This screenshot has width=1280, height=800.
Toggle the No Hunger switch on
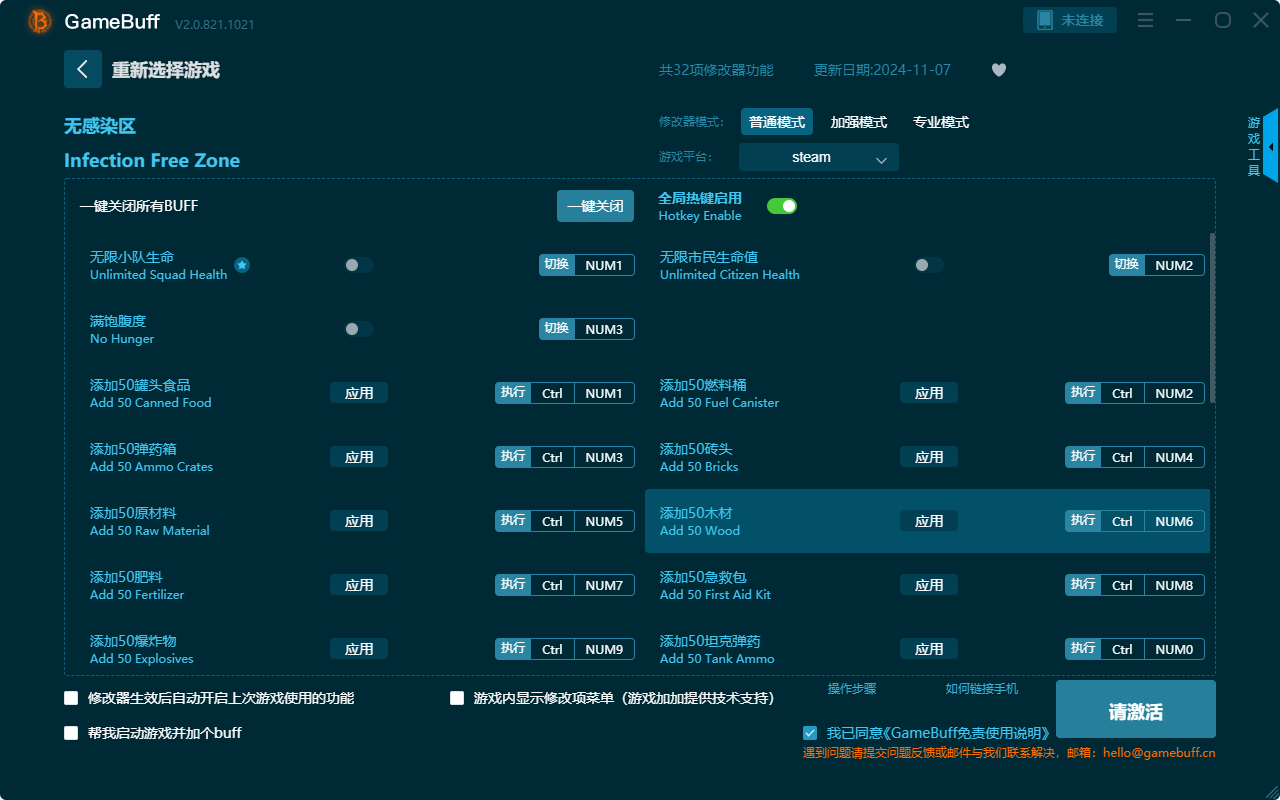click(x=358, y=328)
